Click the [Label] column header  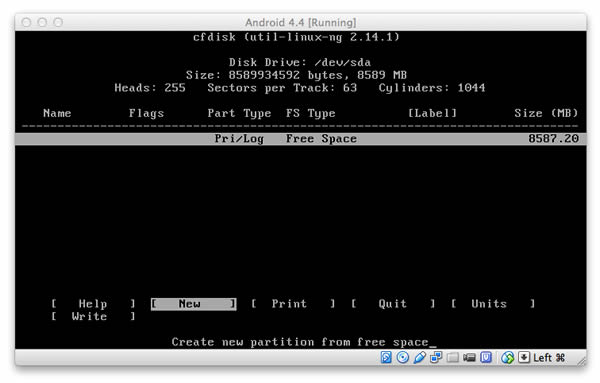pos(432,113)
